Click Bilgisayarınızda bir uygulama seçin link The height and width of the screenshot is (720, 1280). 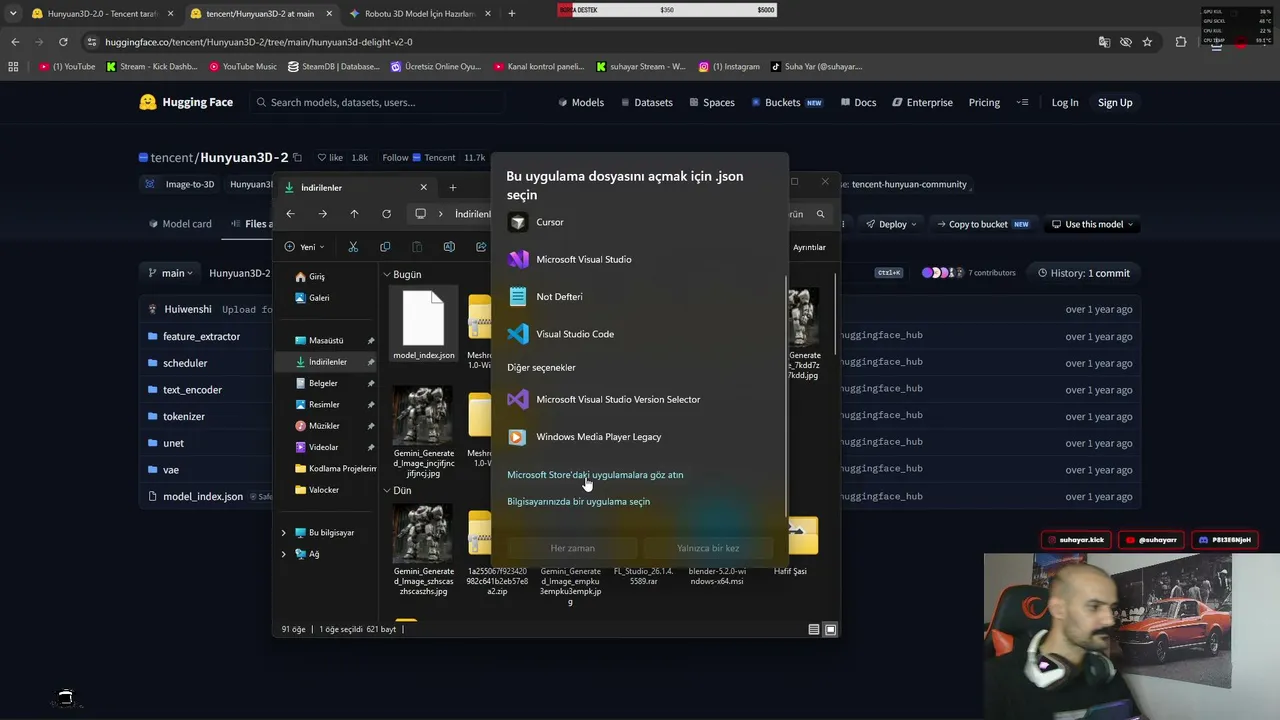coord(578,502)
